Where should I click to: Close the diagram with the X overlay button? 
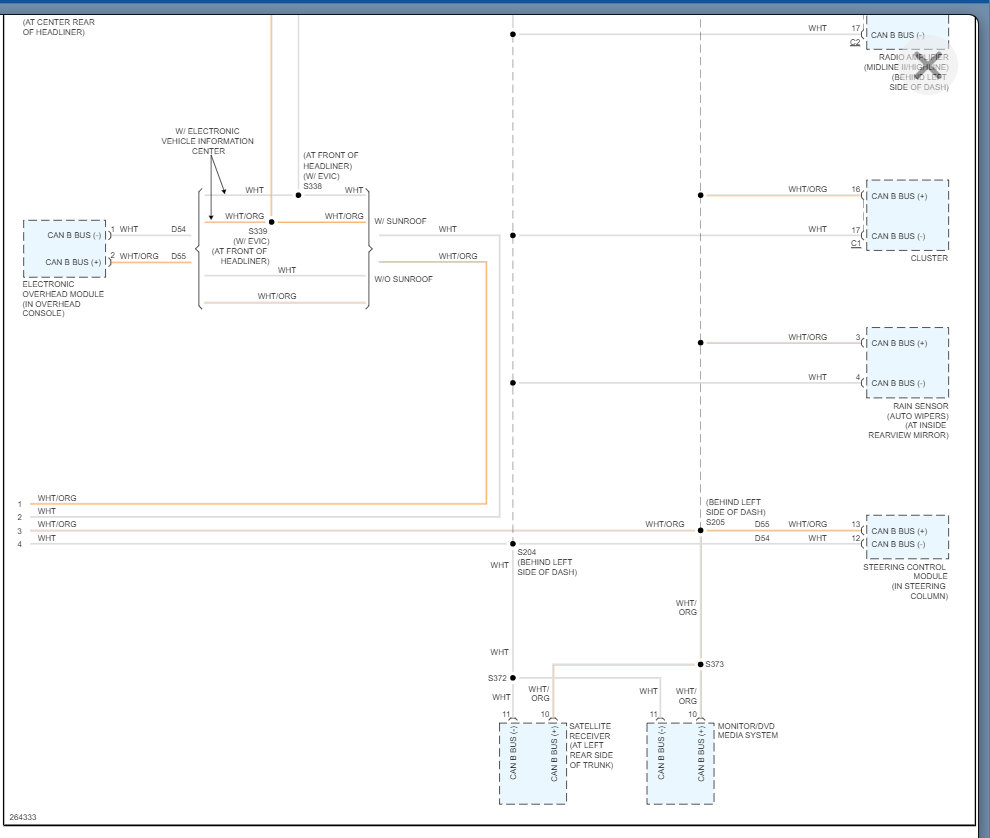tap(927, 66)
